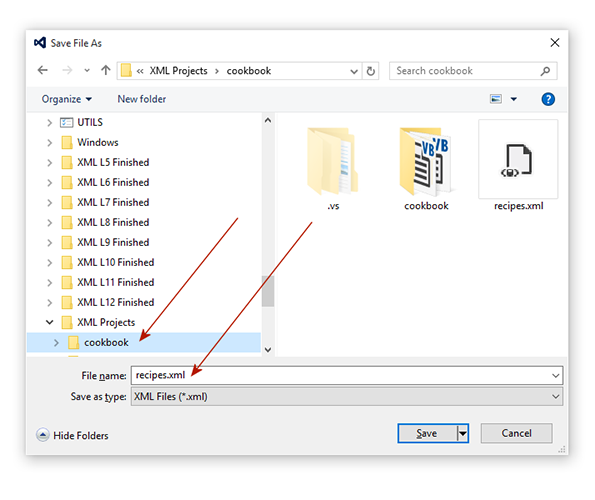This screenshot has height=500, width=595.
Task: Expand the cookbook tree node
Action: (x=57, y=343)
